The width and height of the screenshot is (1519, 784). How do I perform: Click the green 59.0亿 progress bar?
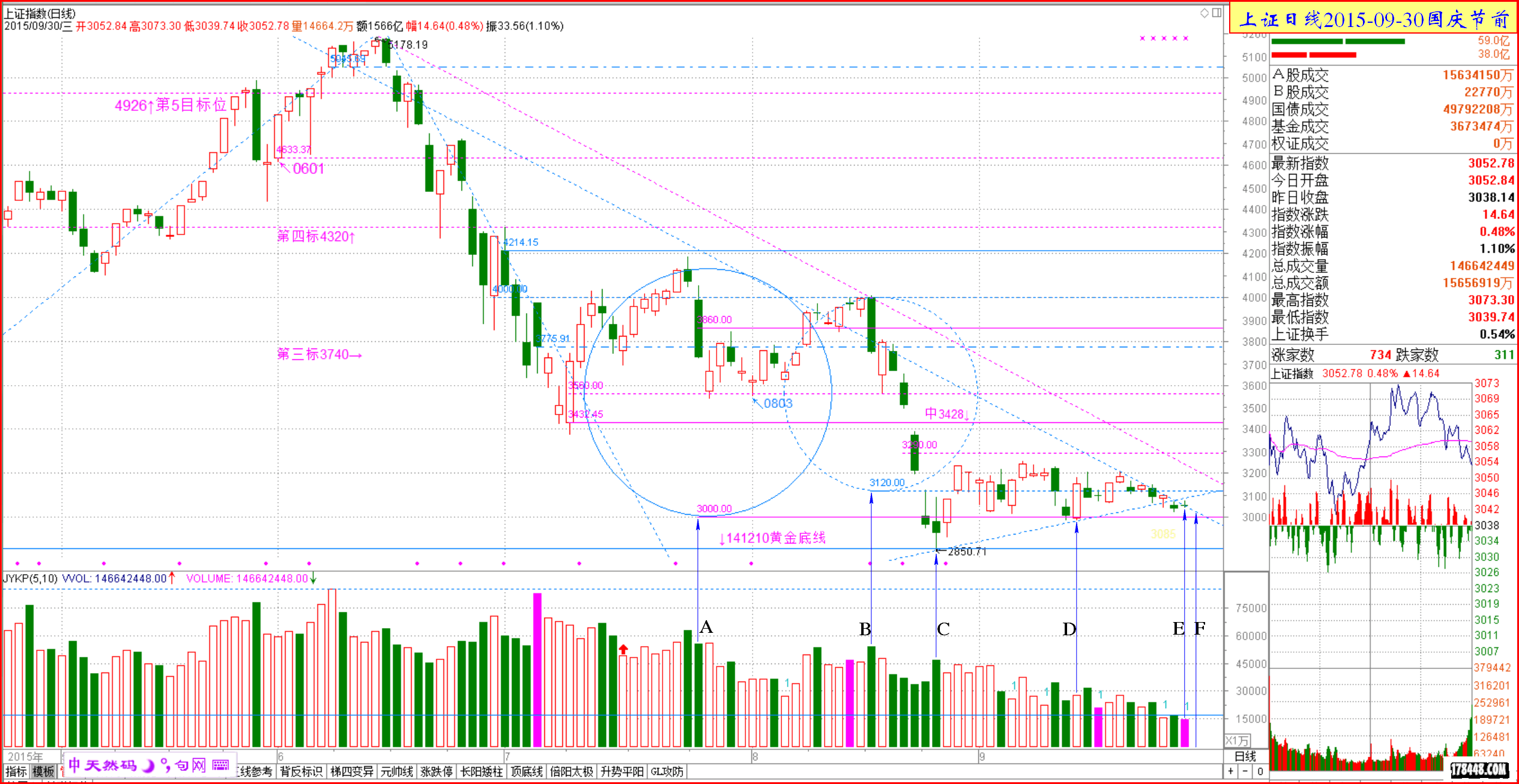(1338, 41)
